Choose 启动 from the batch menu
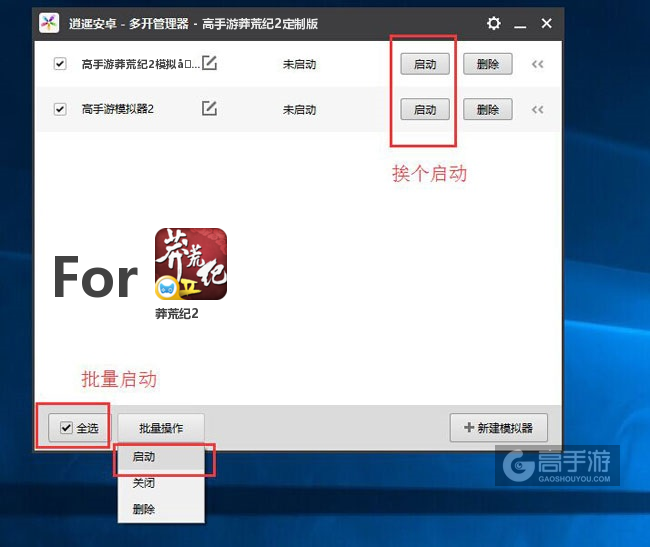 [144, 457]
